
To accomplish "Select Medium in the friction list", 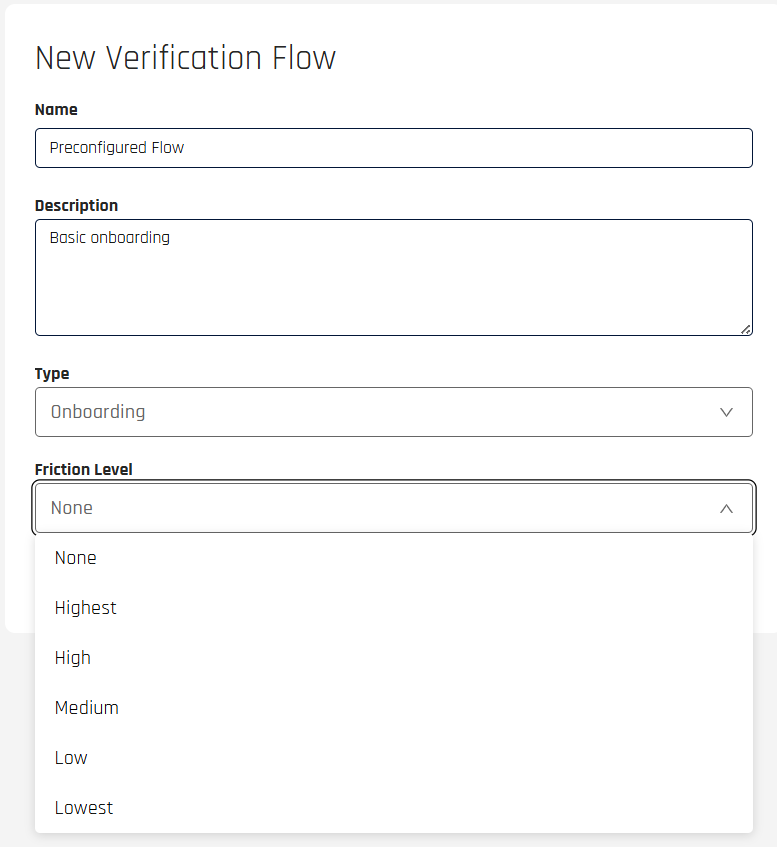I will coord(87,708).
